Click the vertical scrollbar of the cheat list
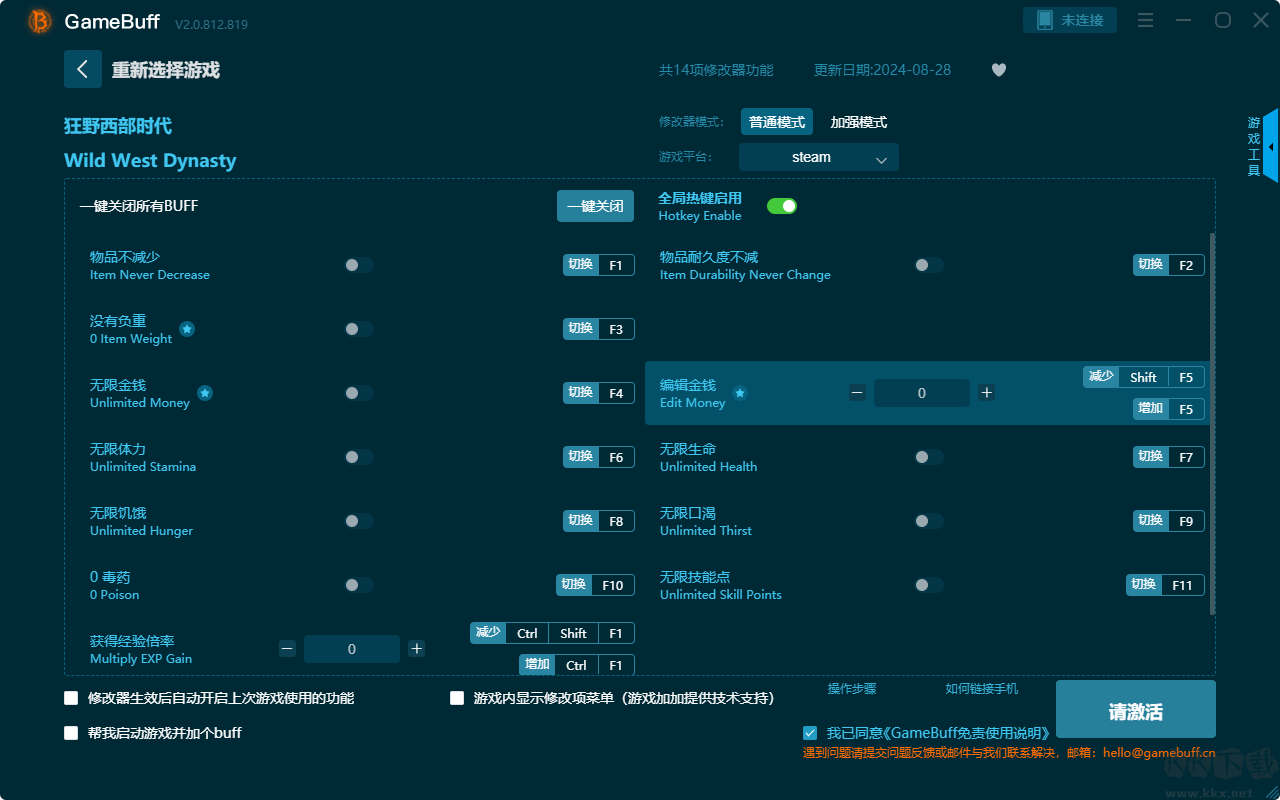Viewport: 1280px width, 800px height. click(1213, 424)
